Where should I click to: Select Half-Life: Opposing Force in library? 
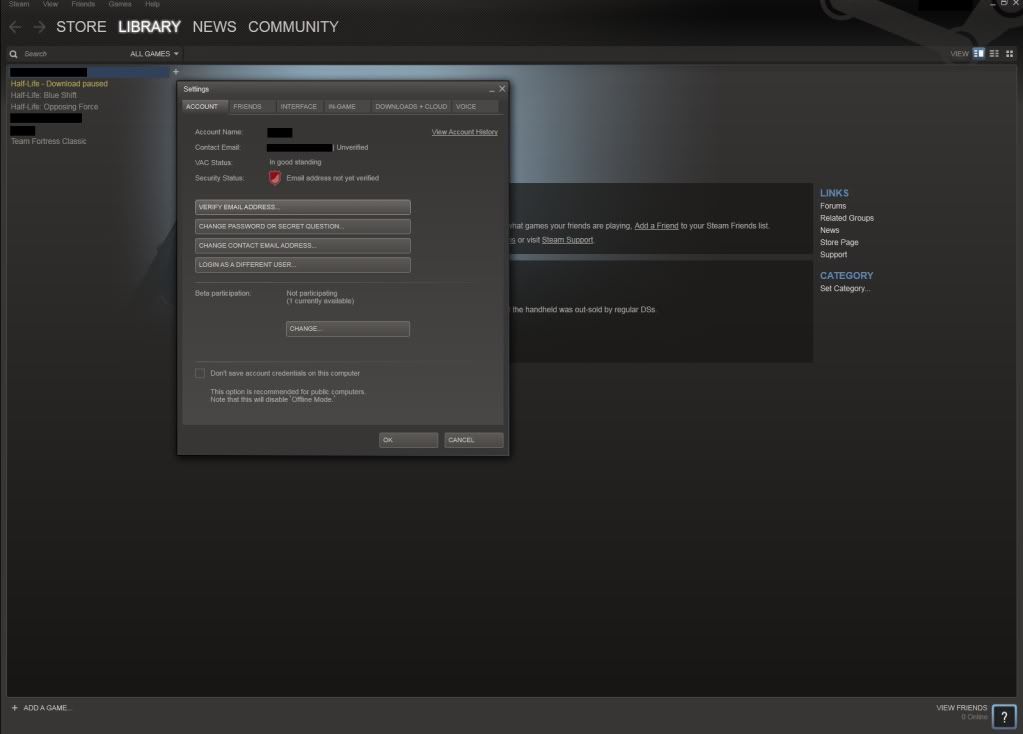coord(54,107)
